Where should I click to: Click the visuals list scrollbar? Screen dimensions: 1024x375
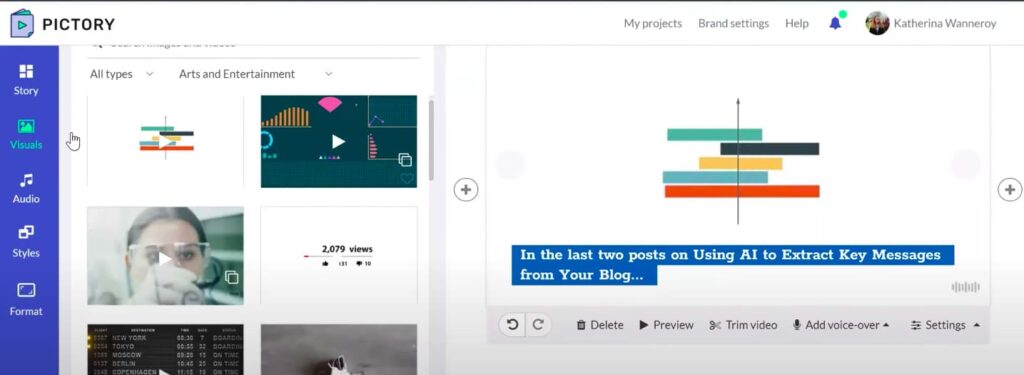(x=431, y=140)
